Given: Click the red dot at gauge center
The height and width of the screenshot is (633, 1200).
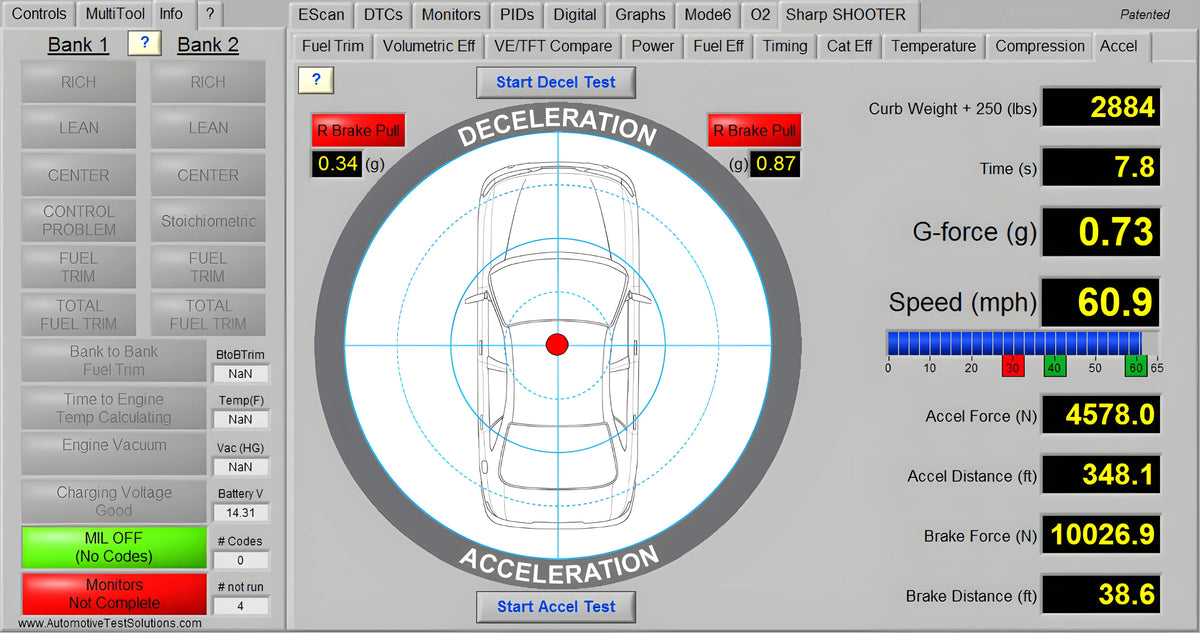Looking at the screenshot, I should (x=557, y=344).
